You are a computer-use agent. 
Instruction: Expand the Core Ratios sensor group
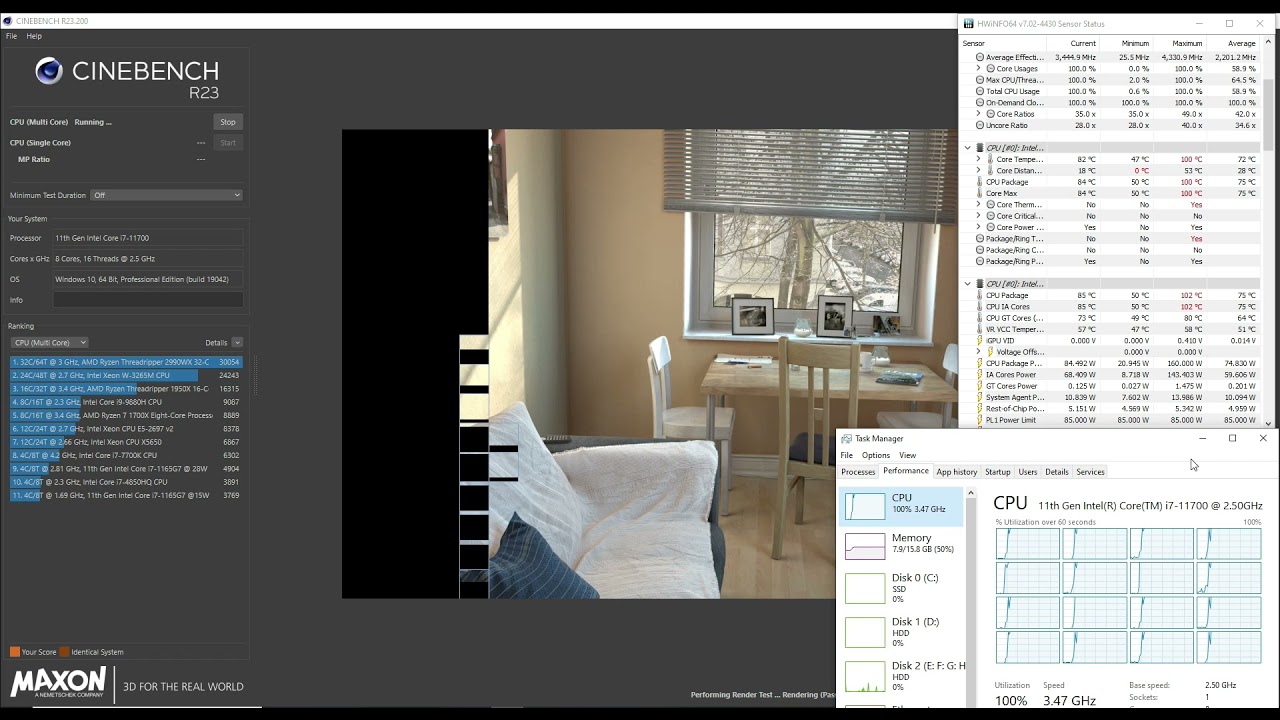click(x=978, y=114)
